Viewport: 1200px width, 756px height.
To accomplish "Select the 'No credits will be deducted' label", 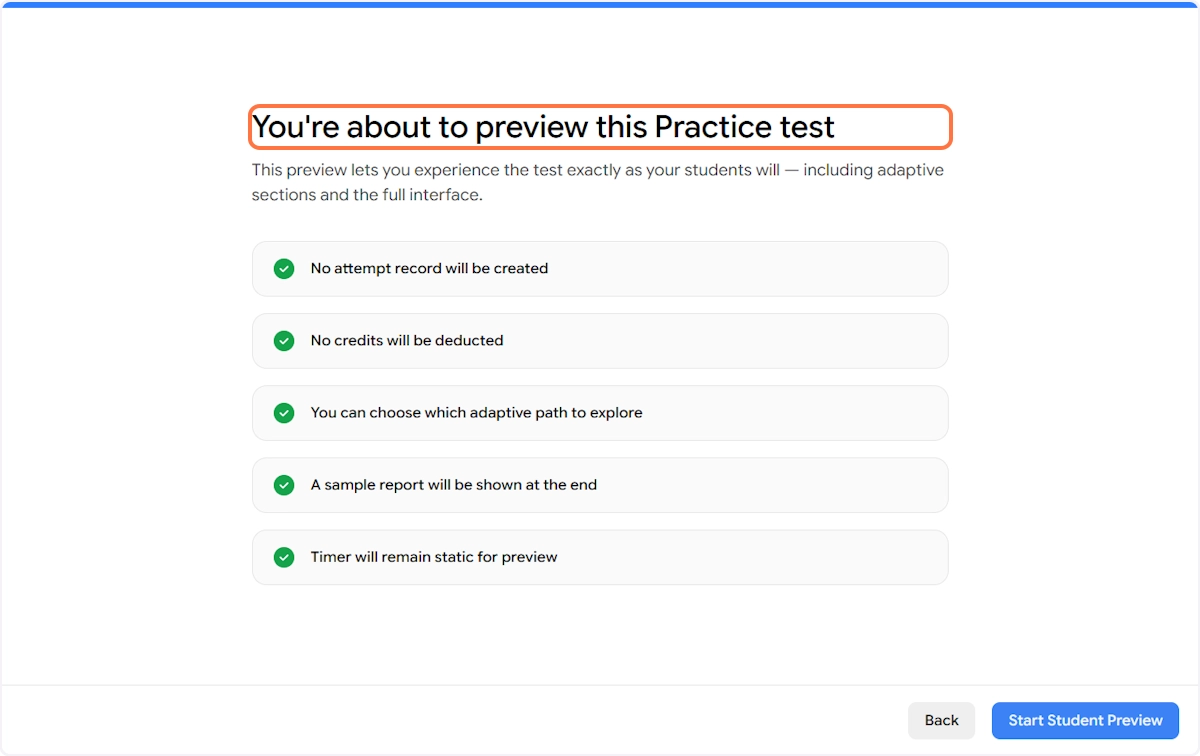I will pyautogui.click(x=407, y=340).
